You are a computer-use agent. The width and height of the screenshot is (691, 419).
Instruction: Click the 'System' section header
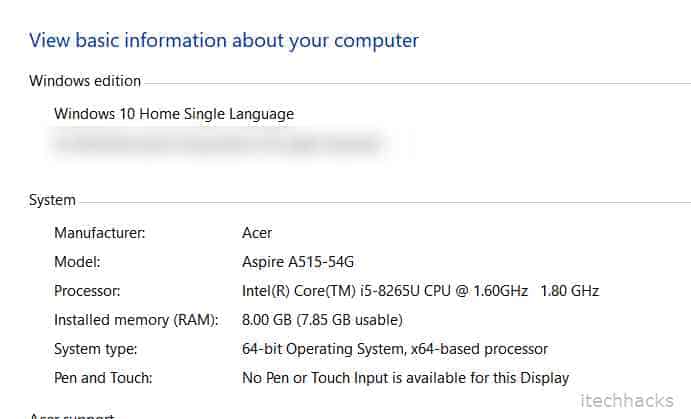(52, 200)
